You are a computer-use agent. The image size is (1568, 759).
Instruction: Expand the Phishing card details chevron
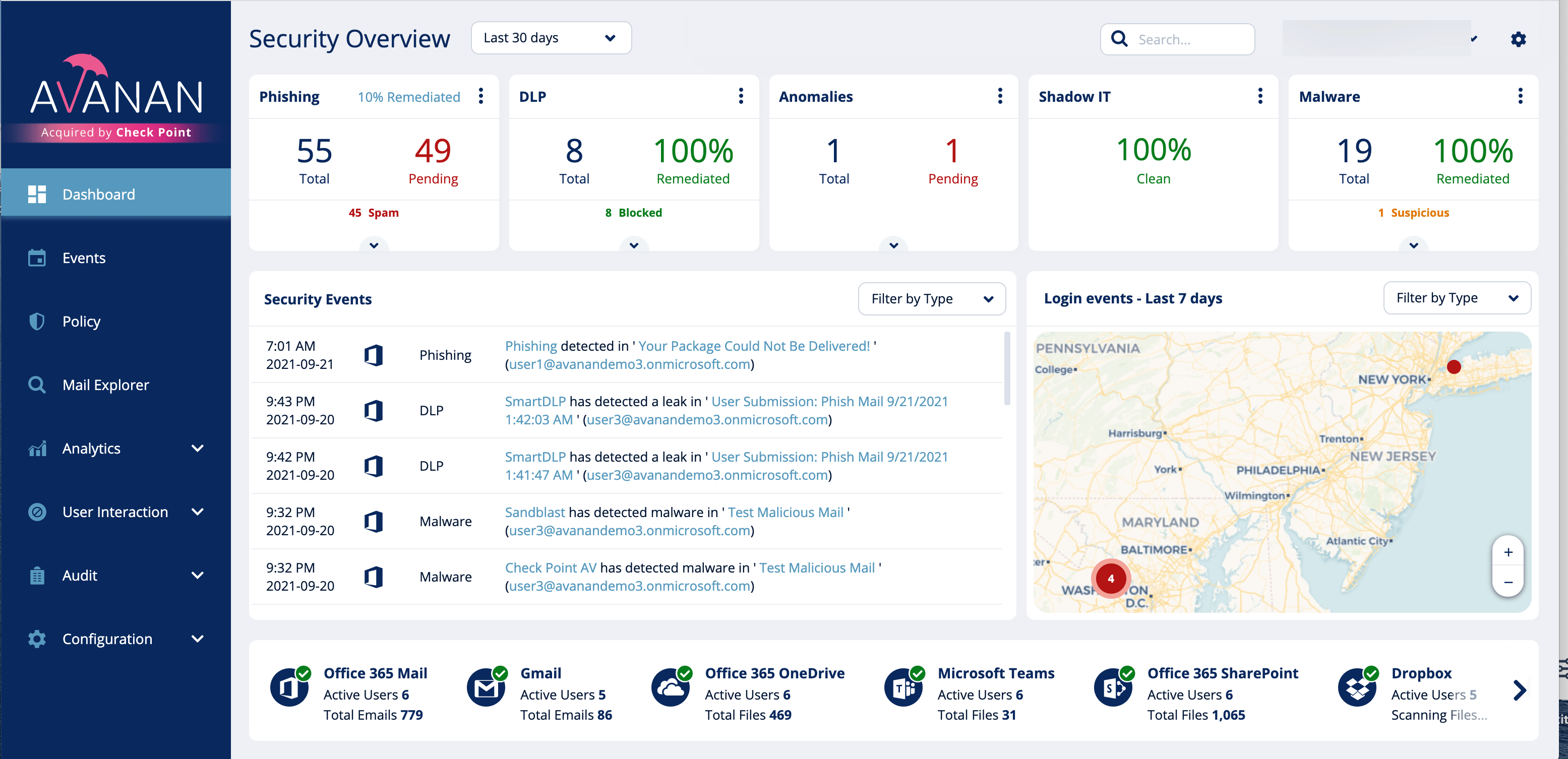point(374,245)
